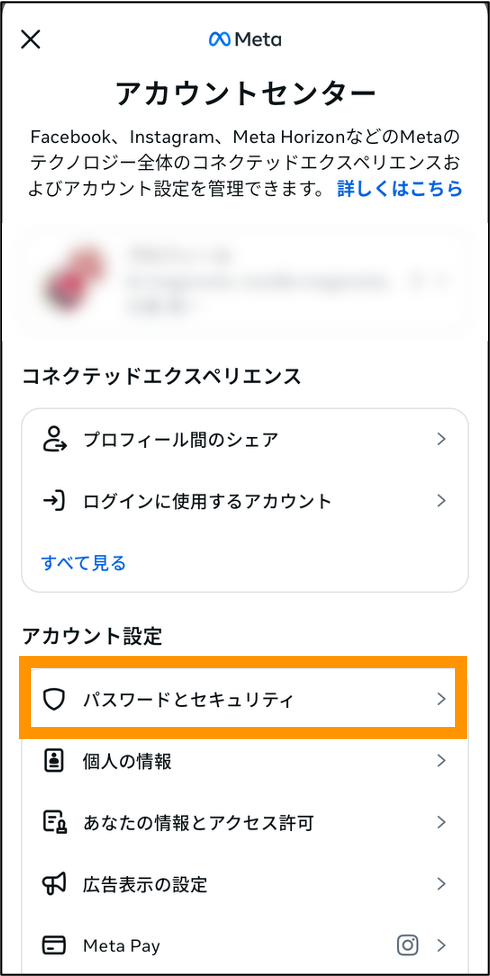Click the すべて見る link
The image size is (490, 976).
click(x=83, y=563)
